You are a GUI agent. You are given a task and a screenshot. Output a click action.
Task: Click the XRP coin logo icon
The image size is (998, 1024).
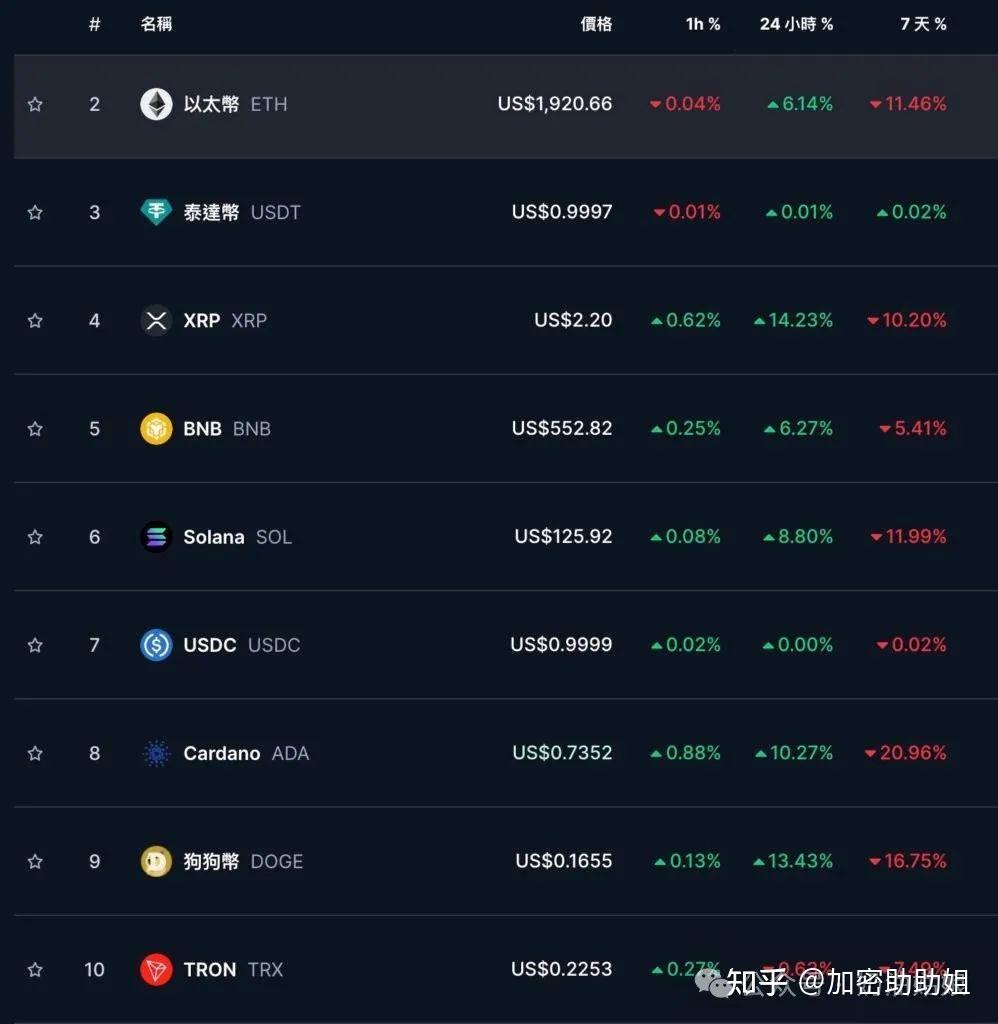tap(156, 321)
